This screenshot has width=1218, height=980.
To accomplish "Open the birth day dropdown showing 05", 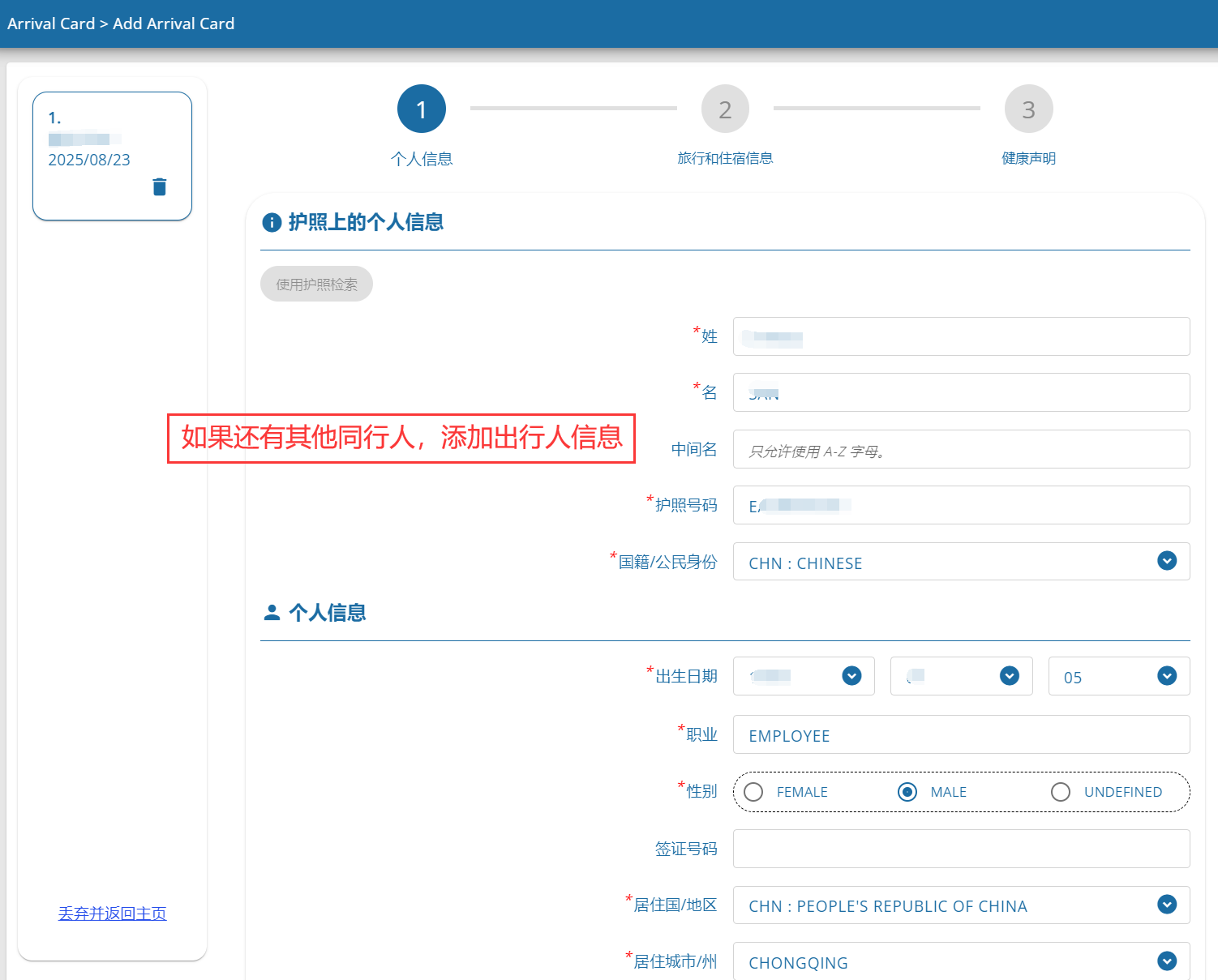I will [1167, 675].
